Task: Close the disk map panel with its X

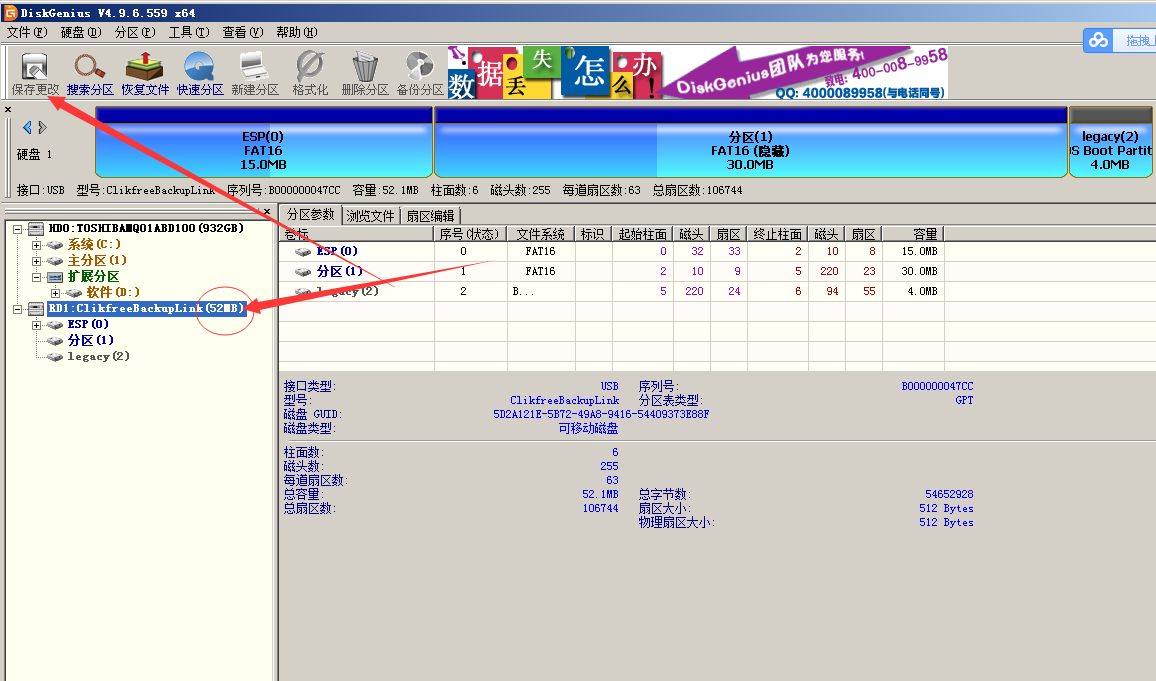Action: coord(8,110)
